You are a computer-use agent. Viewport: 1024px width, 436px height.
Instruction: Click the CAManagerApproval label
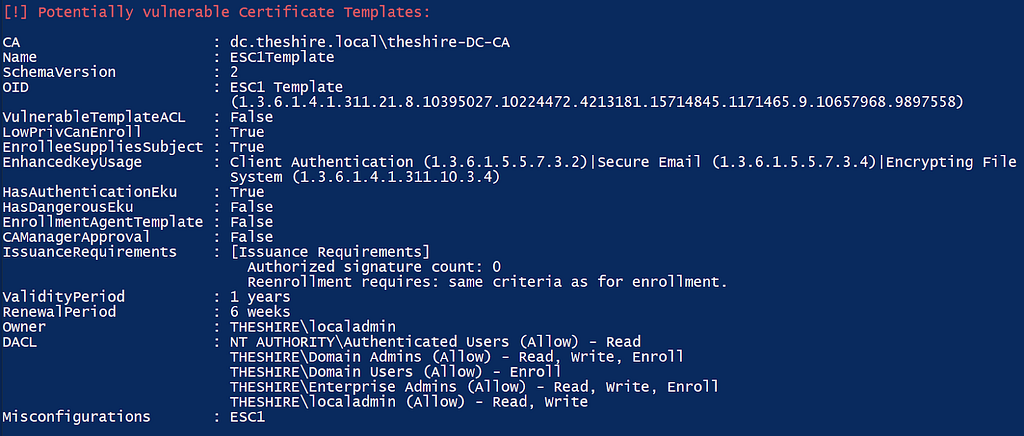tap(76, 237)
